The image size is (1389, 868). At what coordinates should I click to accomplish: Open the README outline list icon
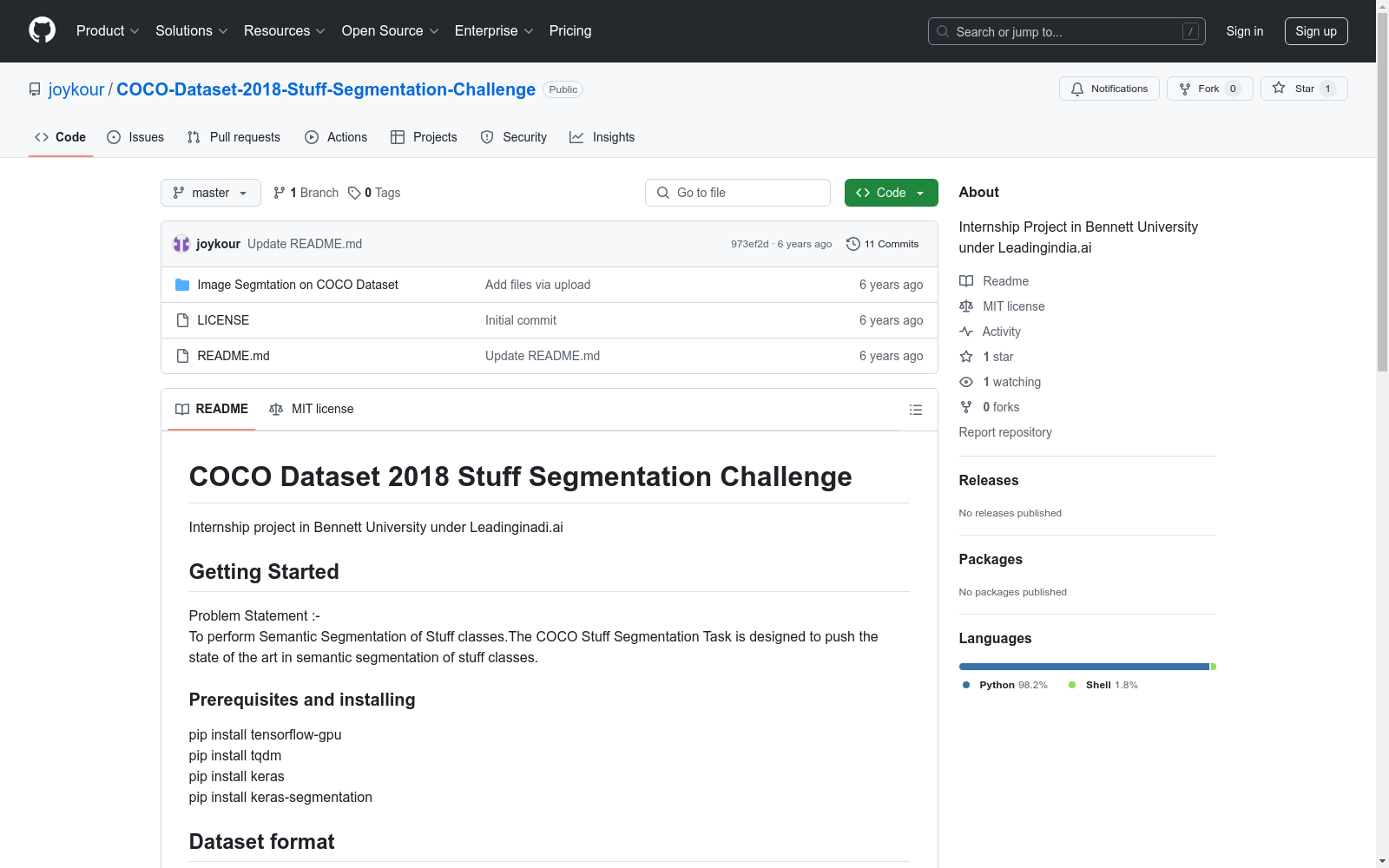[x=916, y=410]
